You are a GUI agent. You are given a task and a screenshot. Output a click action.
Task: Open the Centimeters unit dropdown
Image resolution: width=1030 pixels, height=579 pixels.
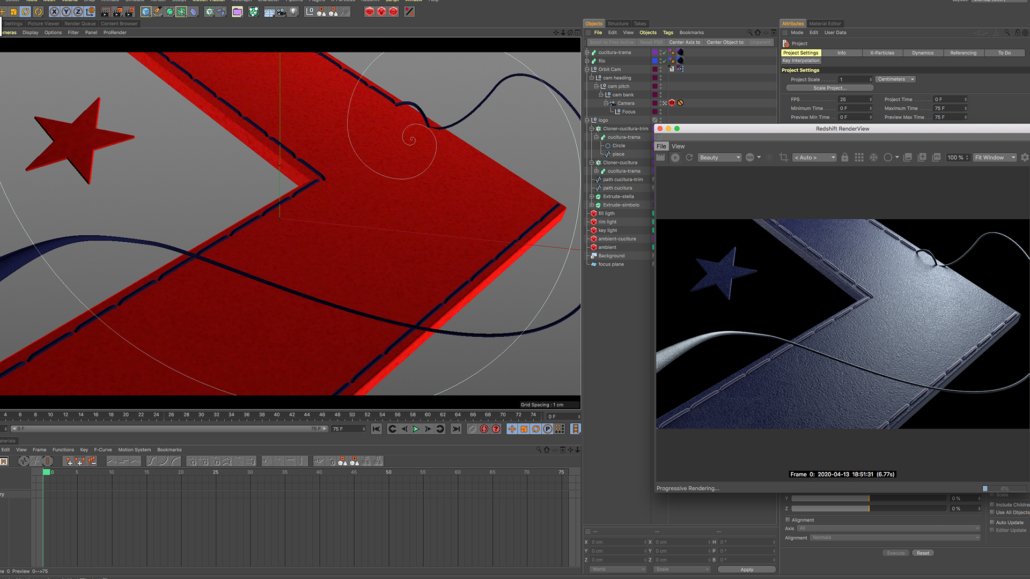[x=895, y=80]
